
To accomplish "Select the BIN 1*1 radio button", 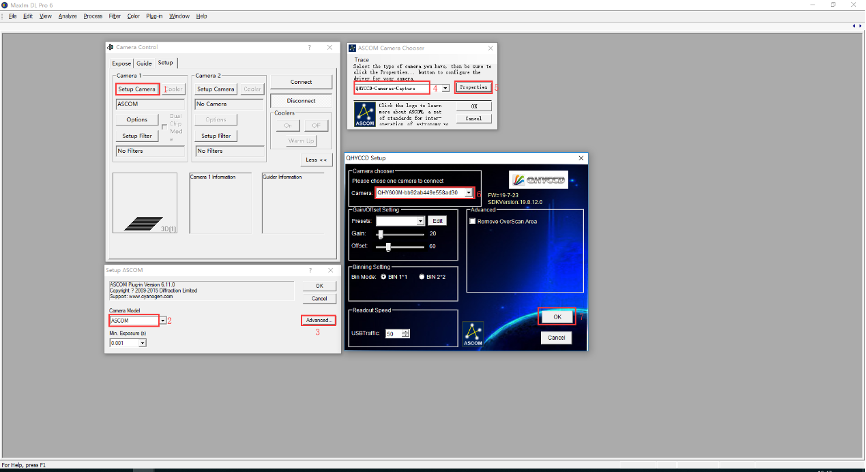I will coord(383,277).
